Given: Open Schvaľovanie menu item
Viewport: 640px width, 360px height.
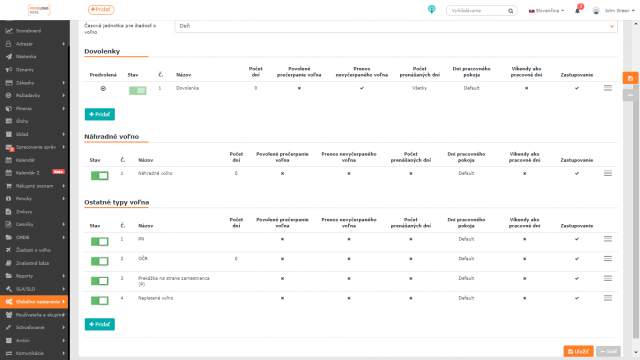Looking at the screenshot, I should [x=34, y=327].
